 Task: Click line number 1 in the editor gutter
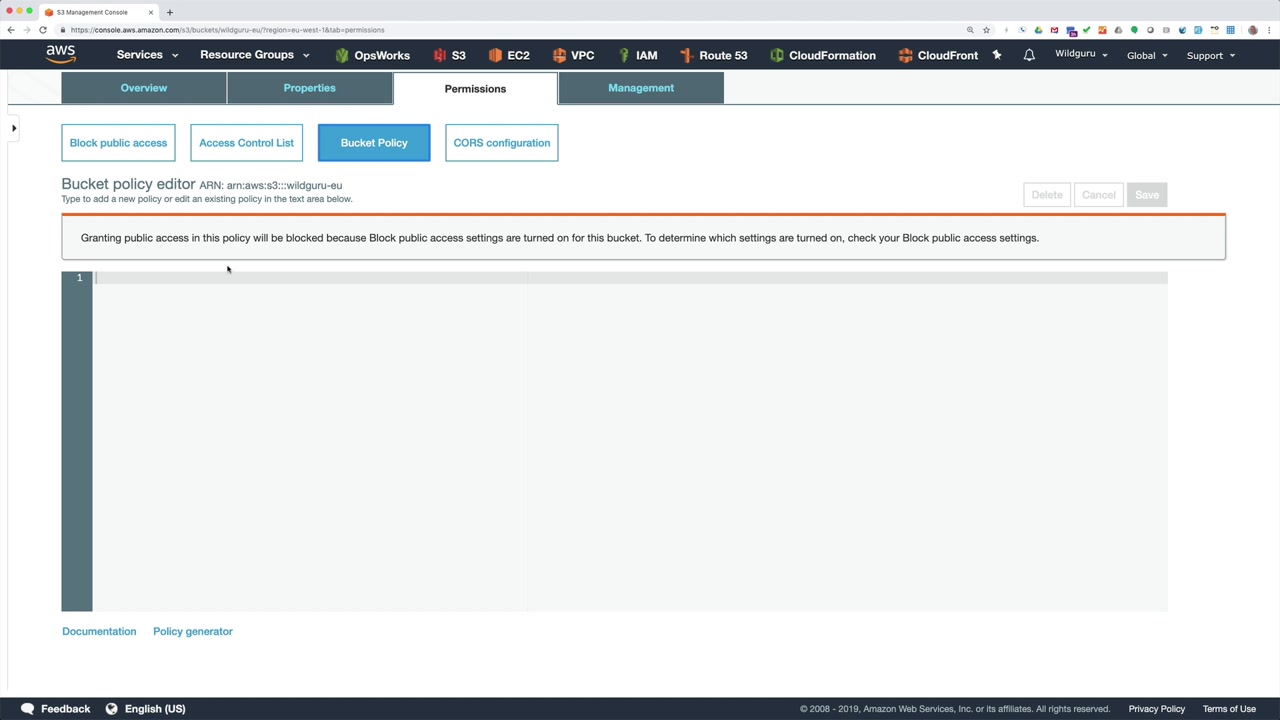79,278
